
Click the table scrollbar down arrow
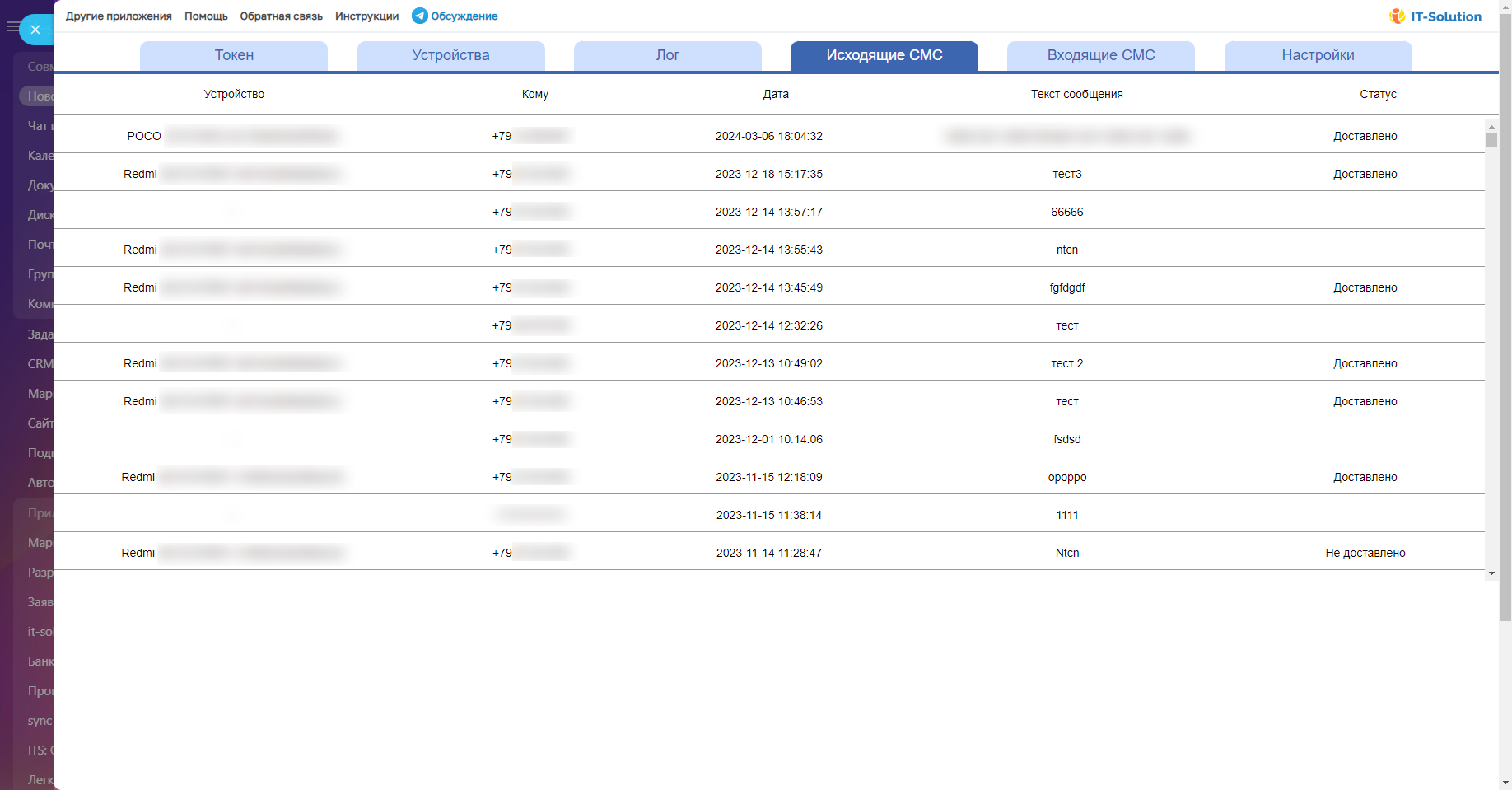tap(1491, 573)
